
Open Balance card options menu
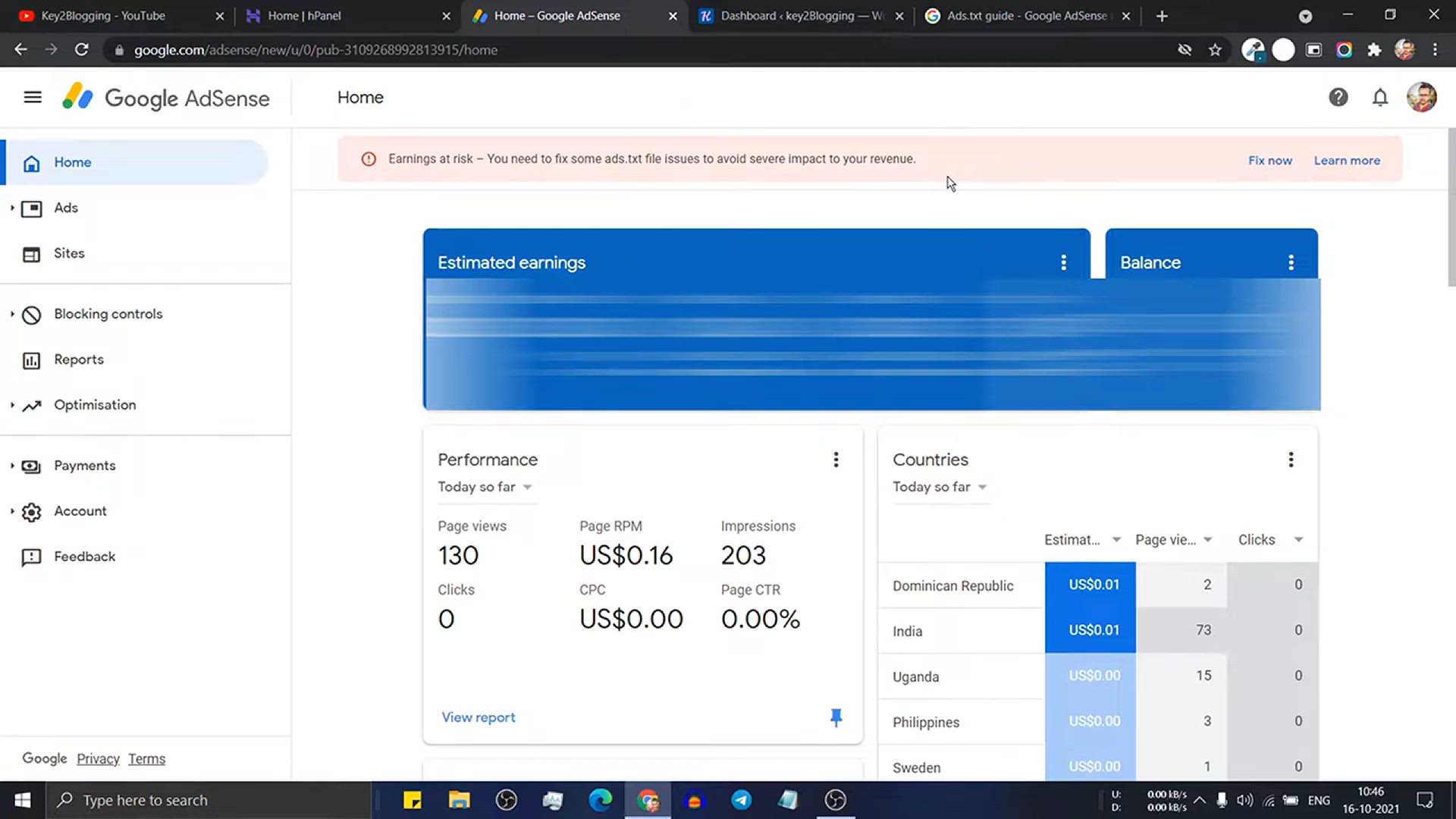(x=1291, y=262)
